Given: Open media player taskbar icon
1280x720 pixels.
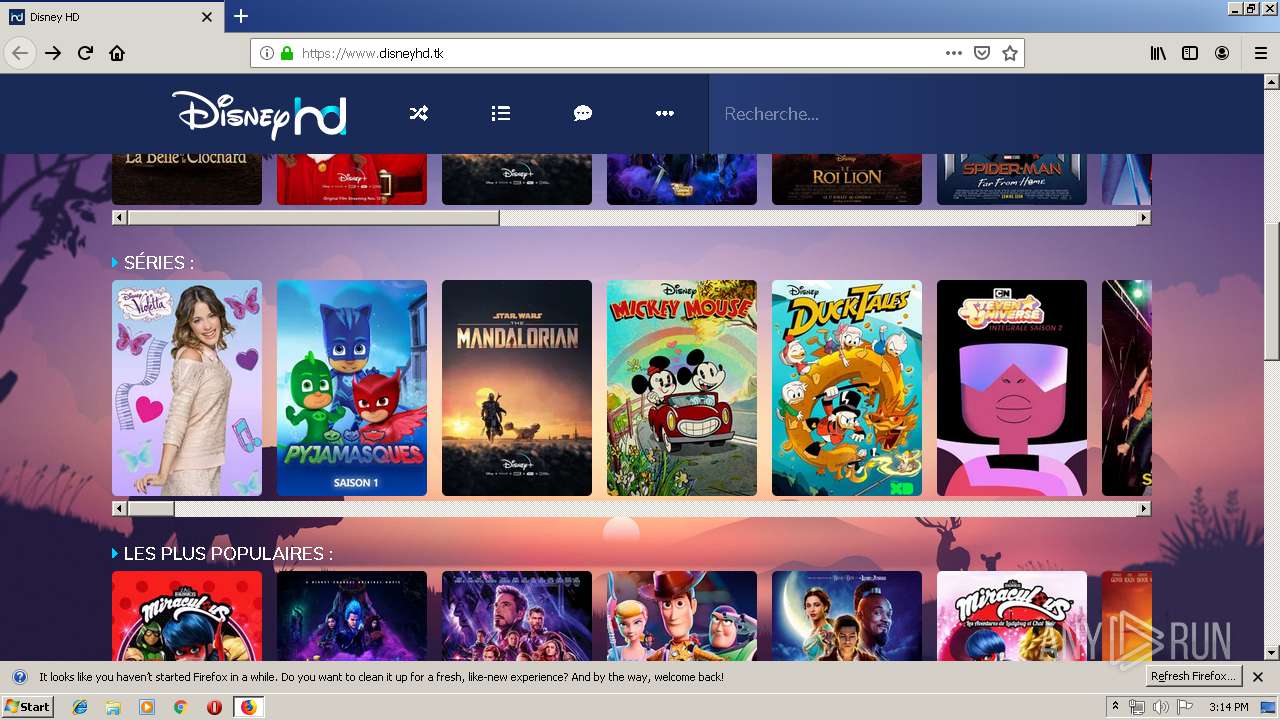Looking at the screenshot, I should pyautogui.click(x=147, y=707).
